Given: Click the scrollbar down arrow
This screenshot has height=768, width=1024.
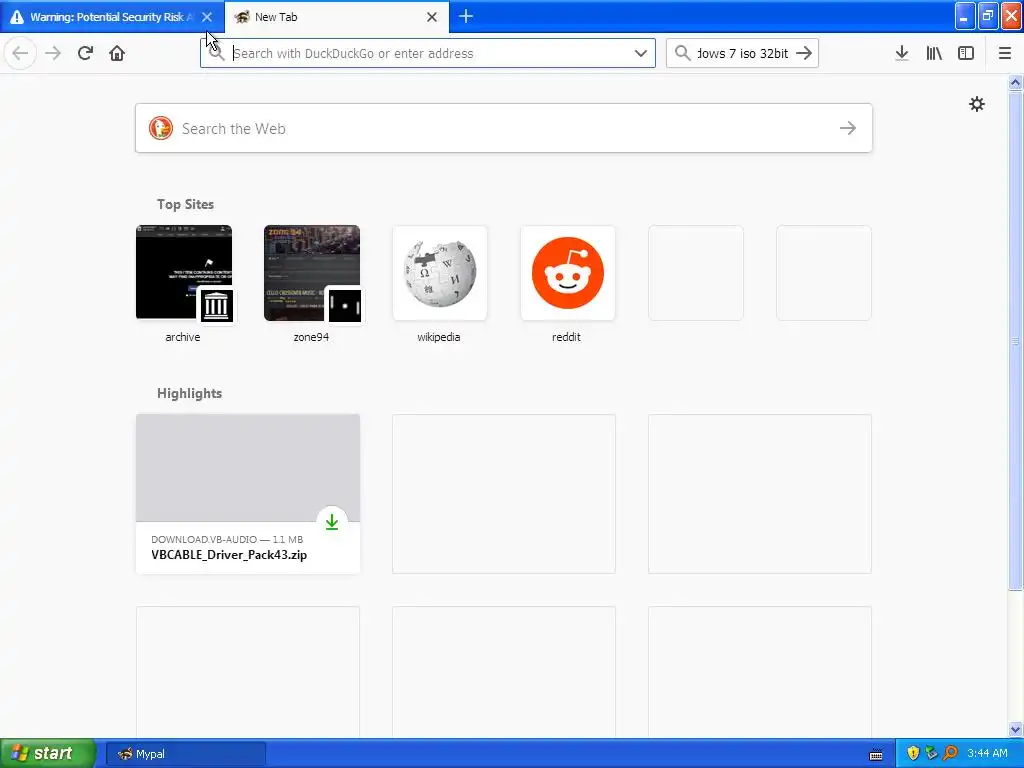Looking at the screenshot, I should click(1015, 729).
